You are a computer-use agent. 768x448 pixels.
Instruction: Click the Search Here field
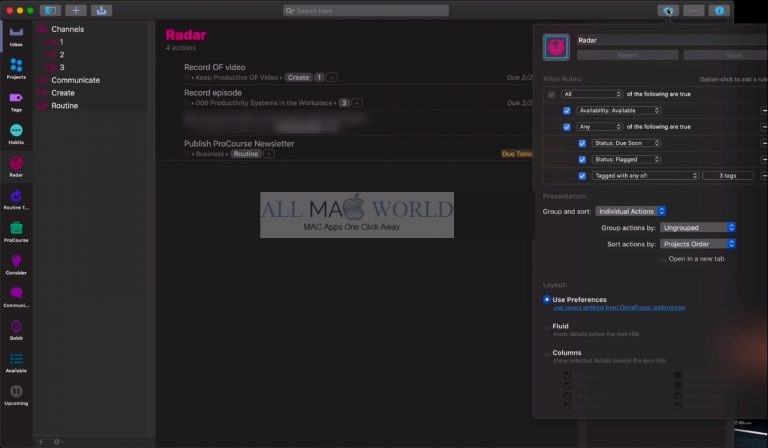click(365, 10)
